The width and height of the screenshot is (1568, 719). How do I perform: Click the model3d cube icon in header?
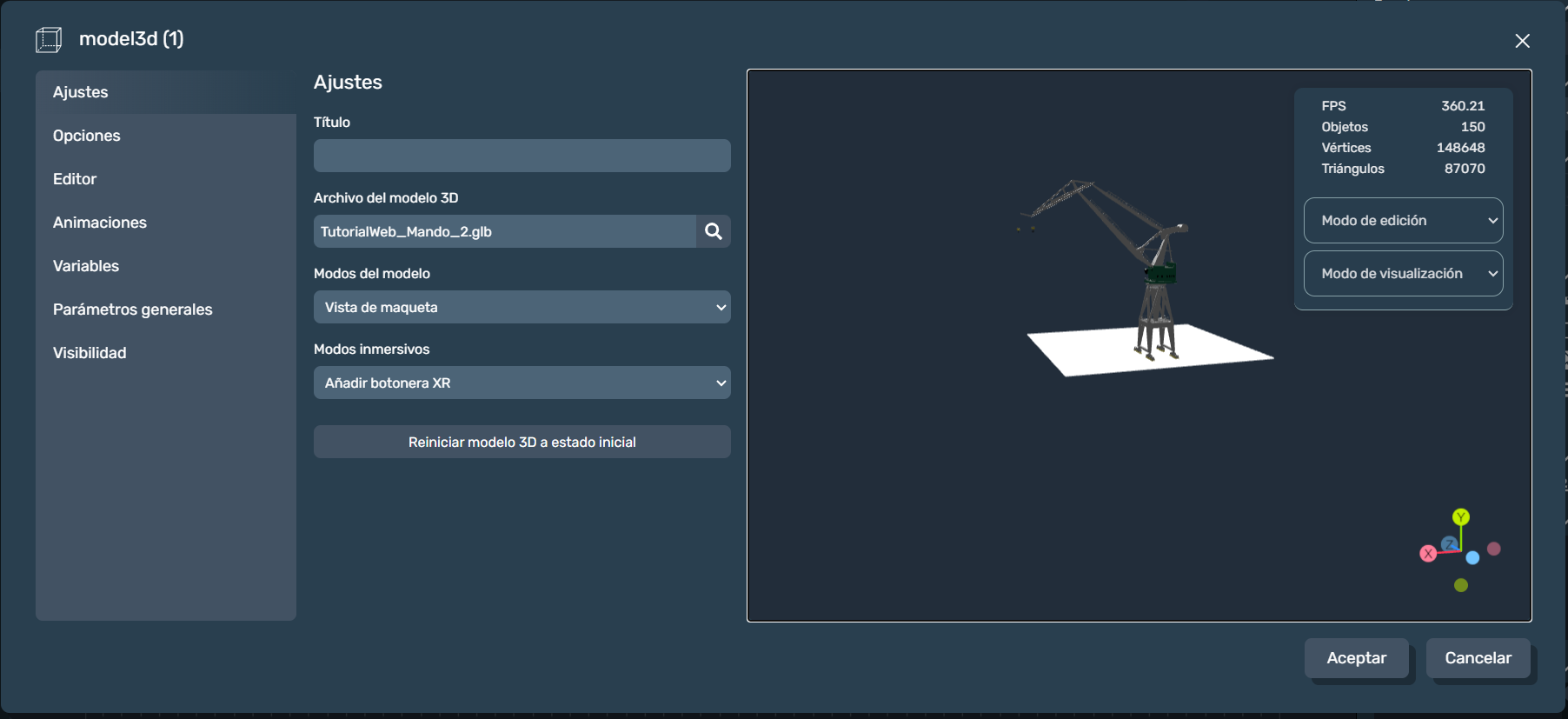pos(49,40)
